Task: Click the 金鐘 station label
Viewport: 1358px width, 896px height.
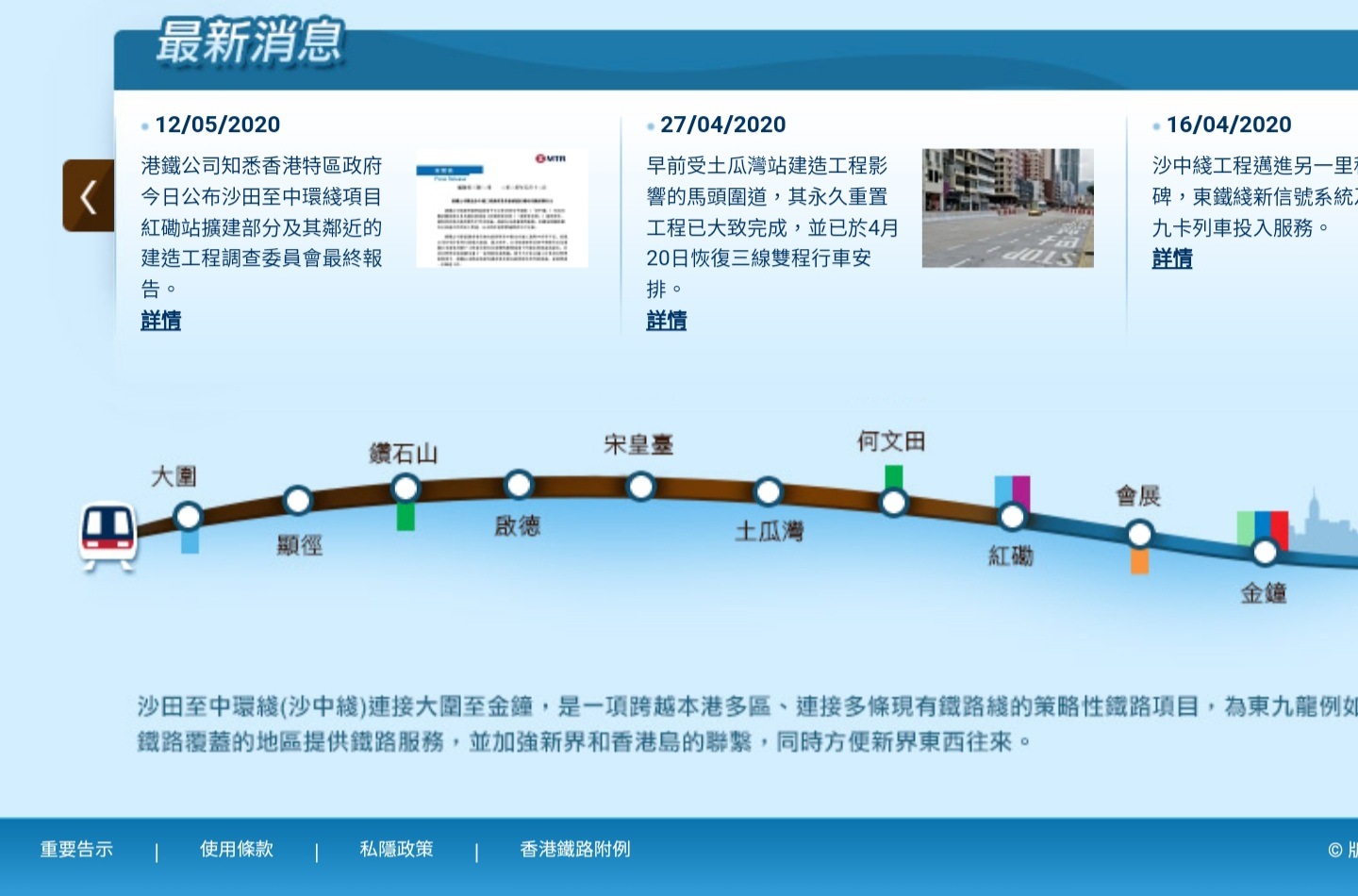Action: tap(1264, 593)
